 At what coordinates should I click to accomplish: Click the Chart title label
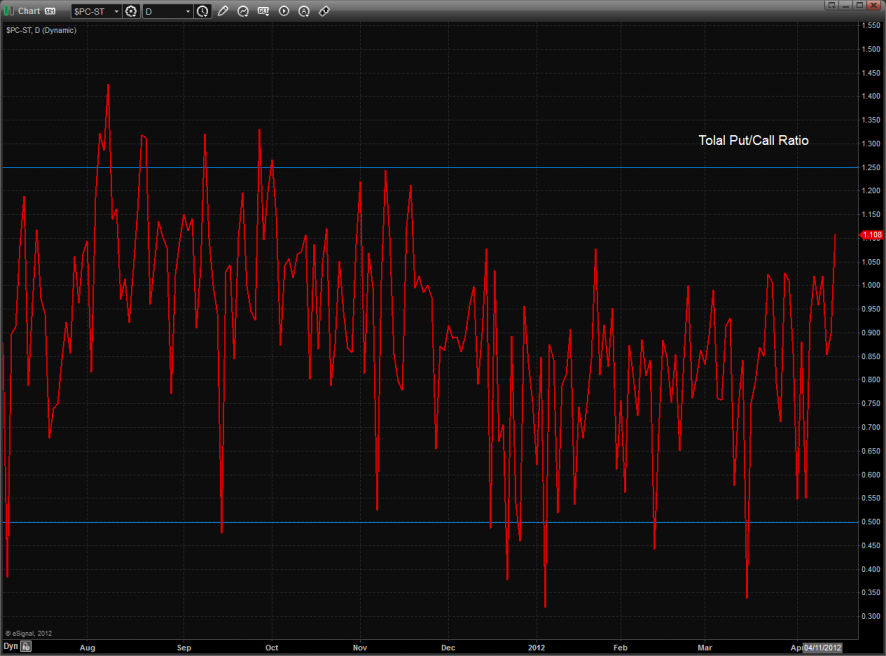tap(29, 11)
